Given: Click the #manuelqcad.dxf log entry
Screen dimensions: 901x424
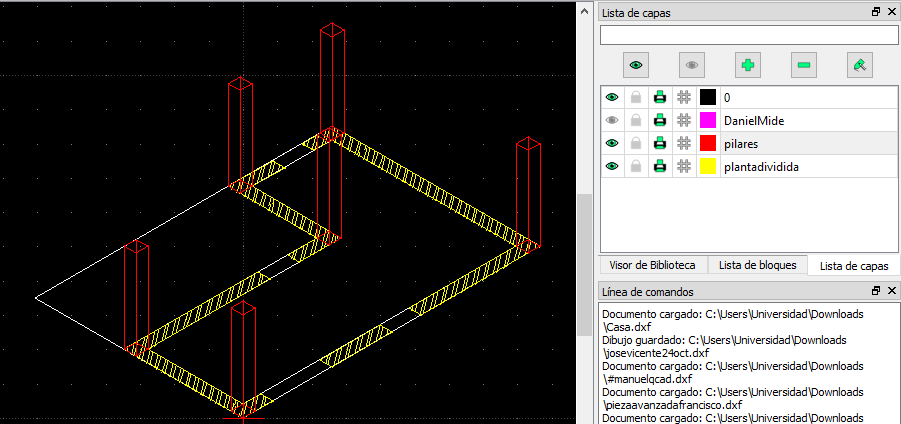Looking at the screenshot, I should (733, 372).
